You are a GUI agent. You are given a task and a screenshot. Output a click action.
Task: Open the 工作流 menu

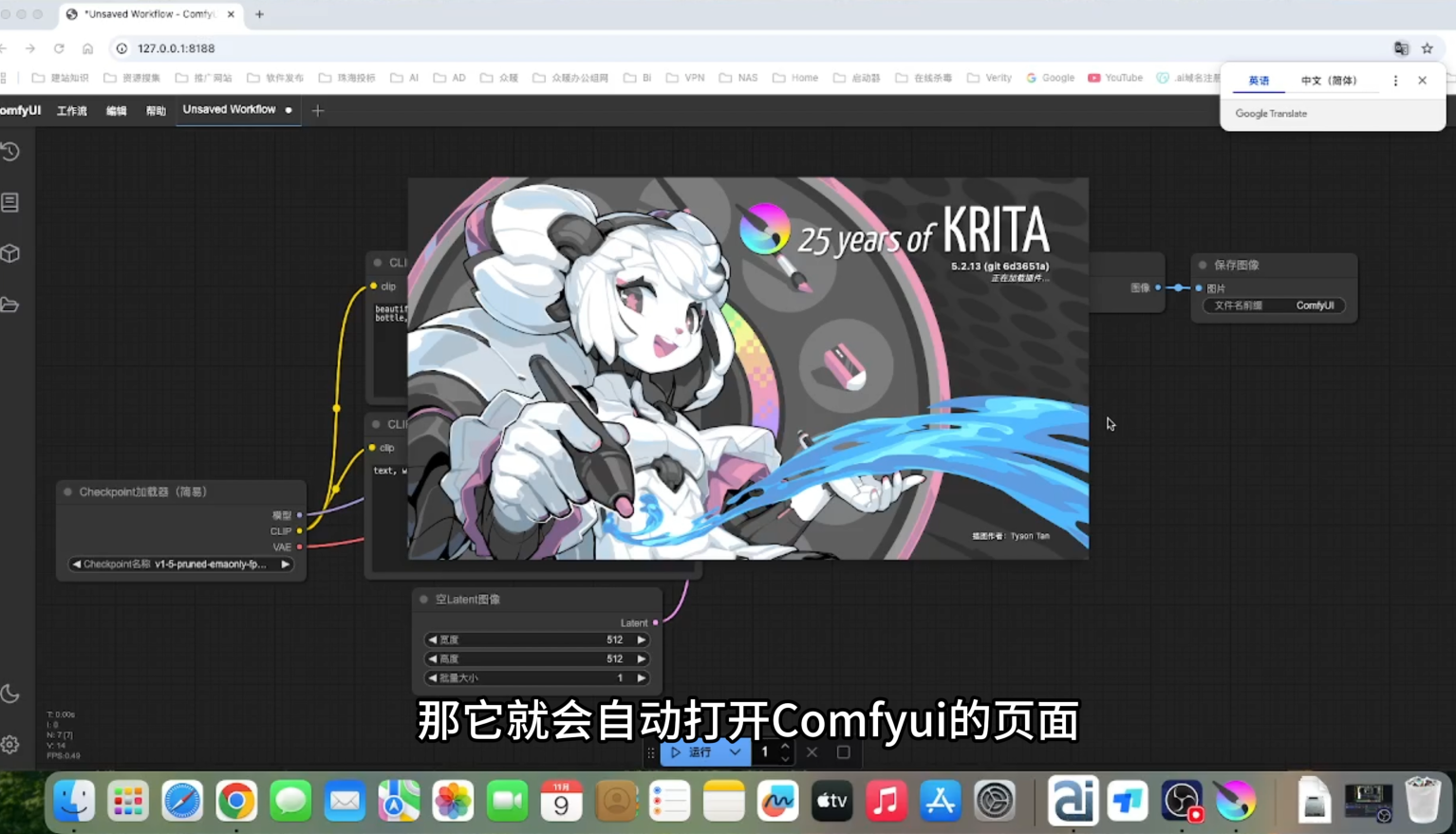coord(72,111)
